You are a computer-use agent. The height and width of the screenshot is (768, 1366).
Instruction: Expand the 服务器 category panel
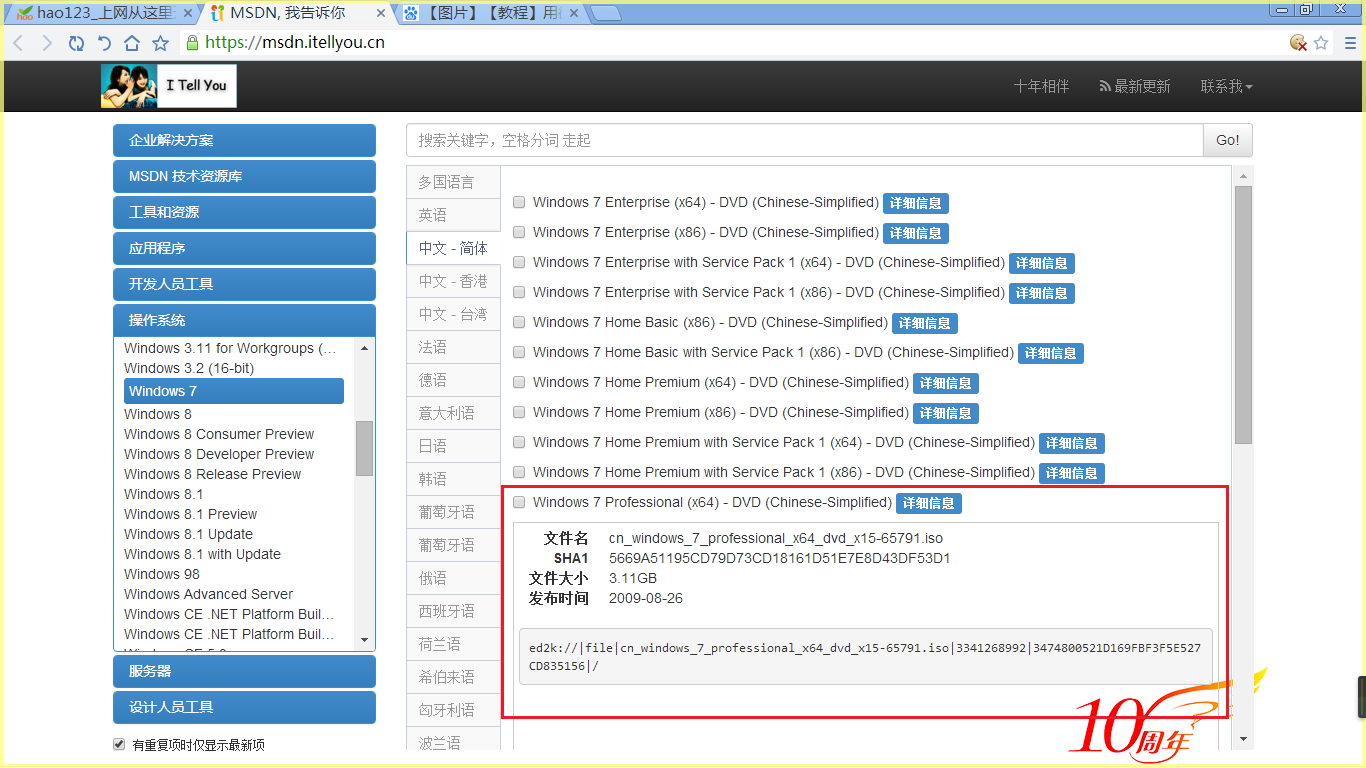point(244,671)
